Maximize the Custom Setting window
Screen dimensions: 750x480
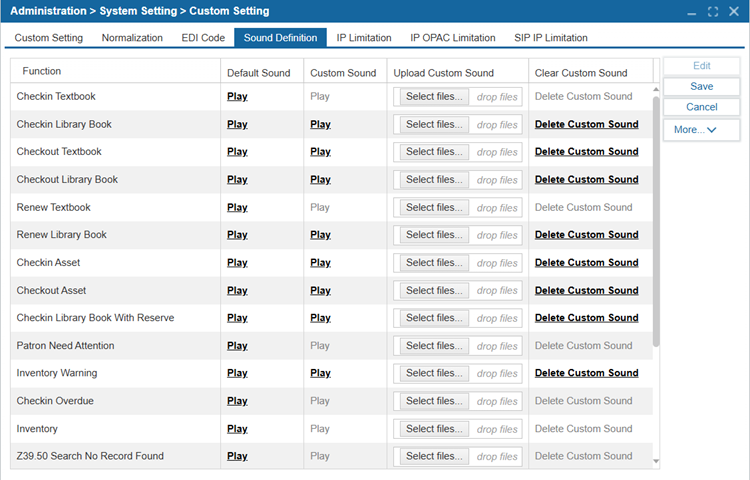(x=713, y=11)
